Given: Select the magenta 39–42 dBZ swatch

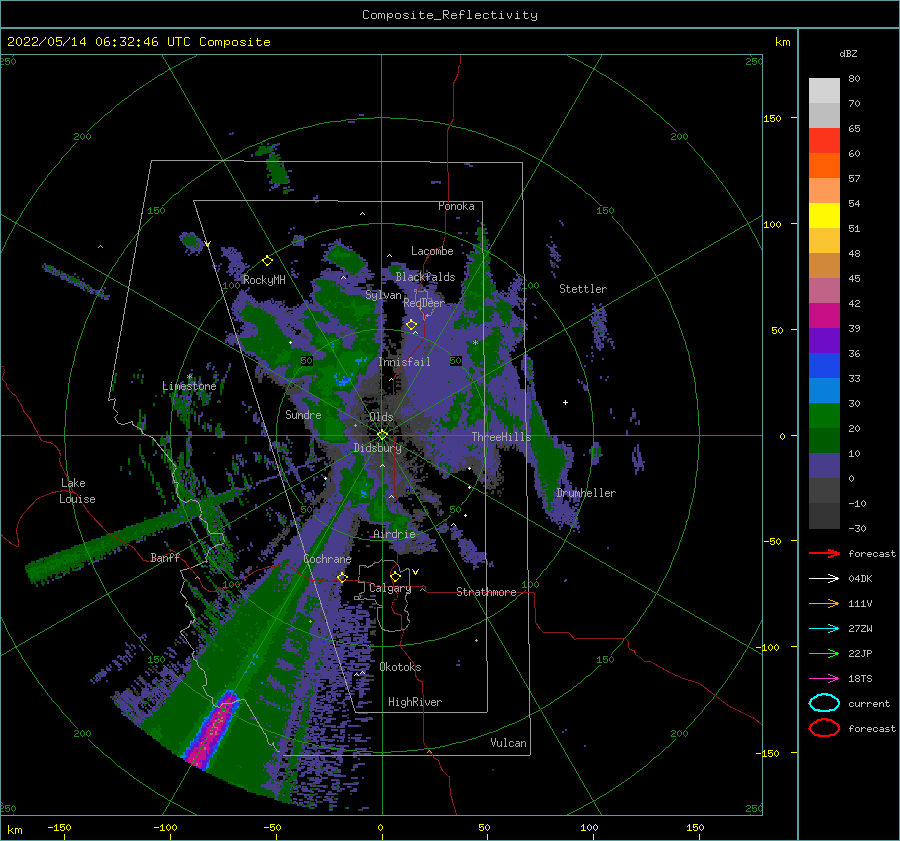Looking at the screenshot, I should click(824, 316).
